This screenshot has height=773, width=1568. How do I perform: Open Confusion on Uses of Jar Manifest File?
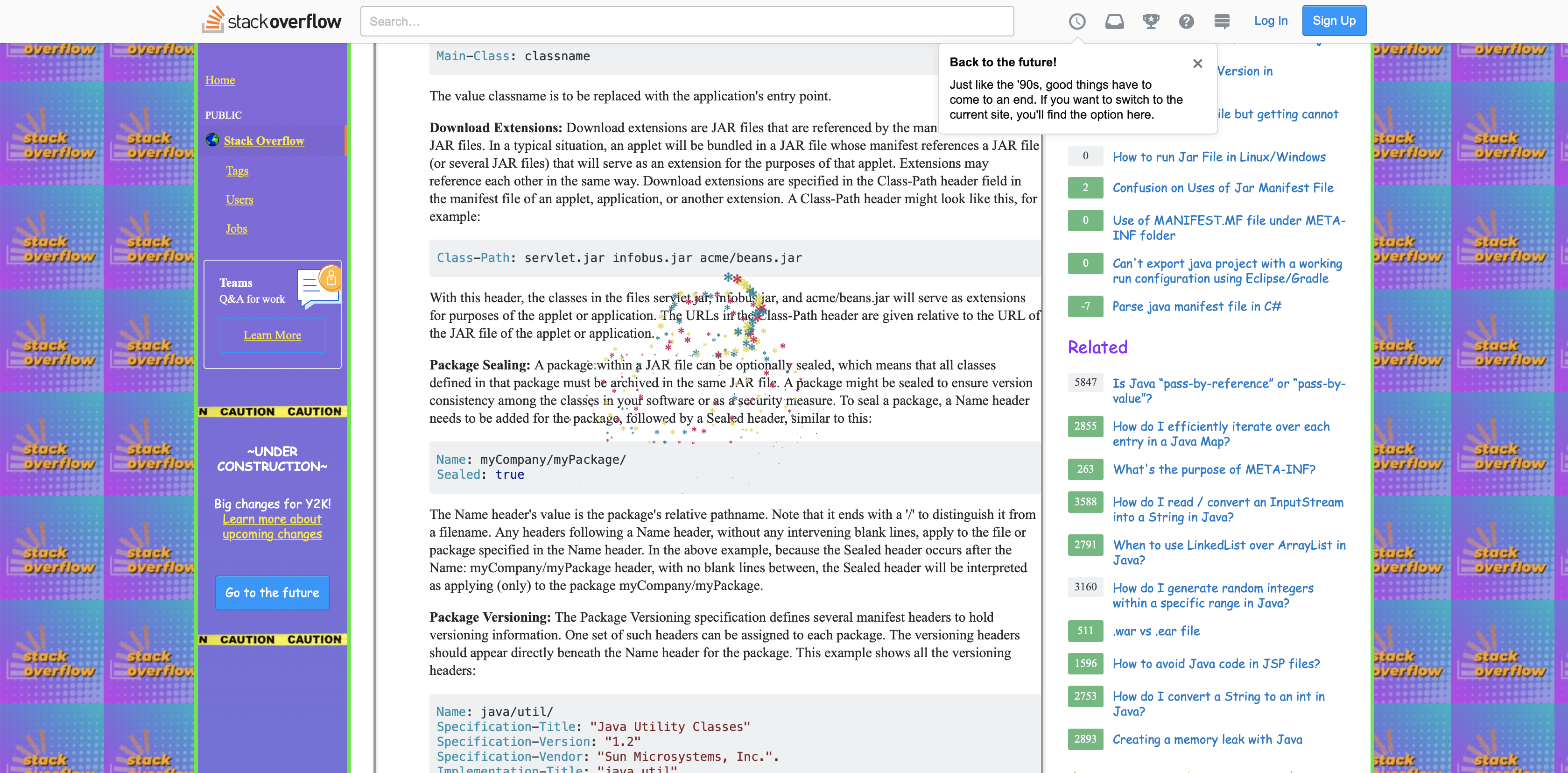pyautogui.click(x=1222, y=188)
